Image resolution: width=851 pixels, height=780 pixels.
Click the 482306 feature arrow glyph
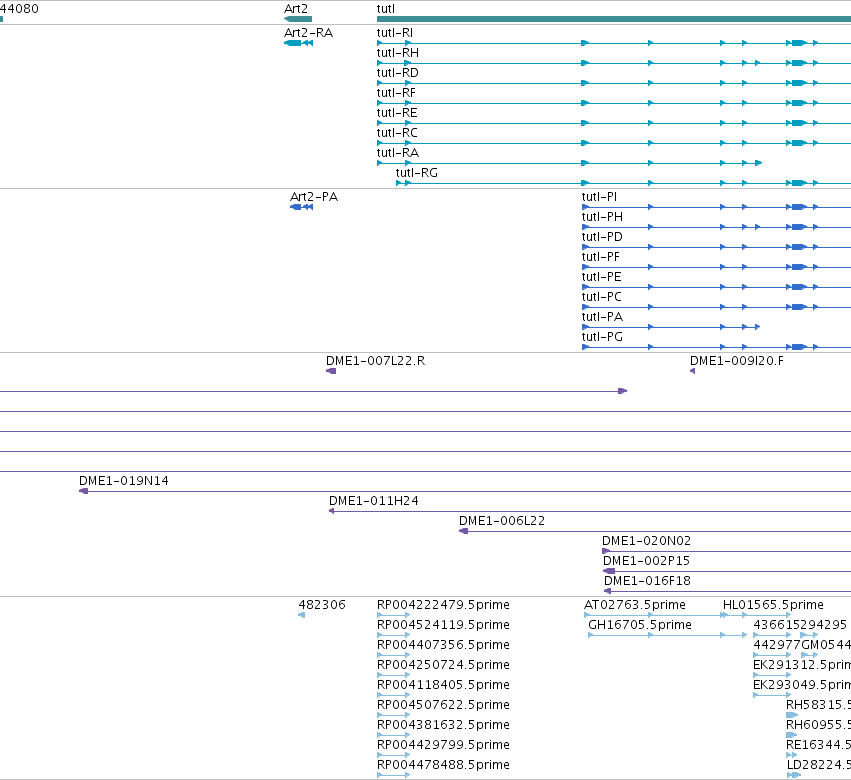tap(301, 616)
